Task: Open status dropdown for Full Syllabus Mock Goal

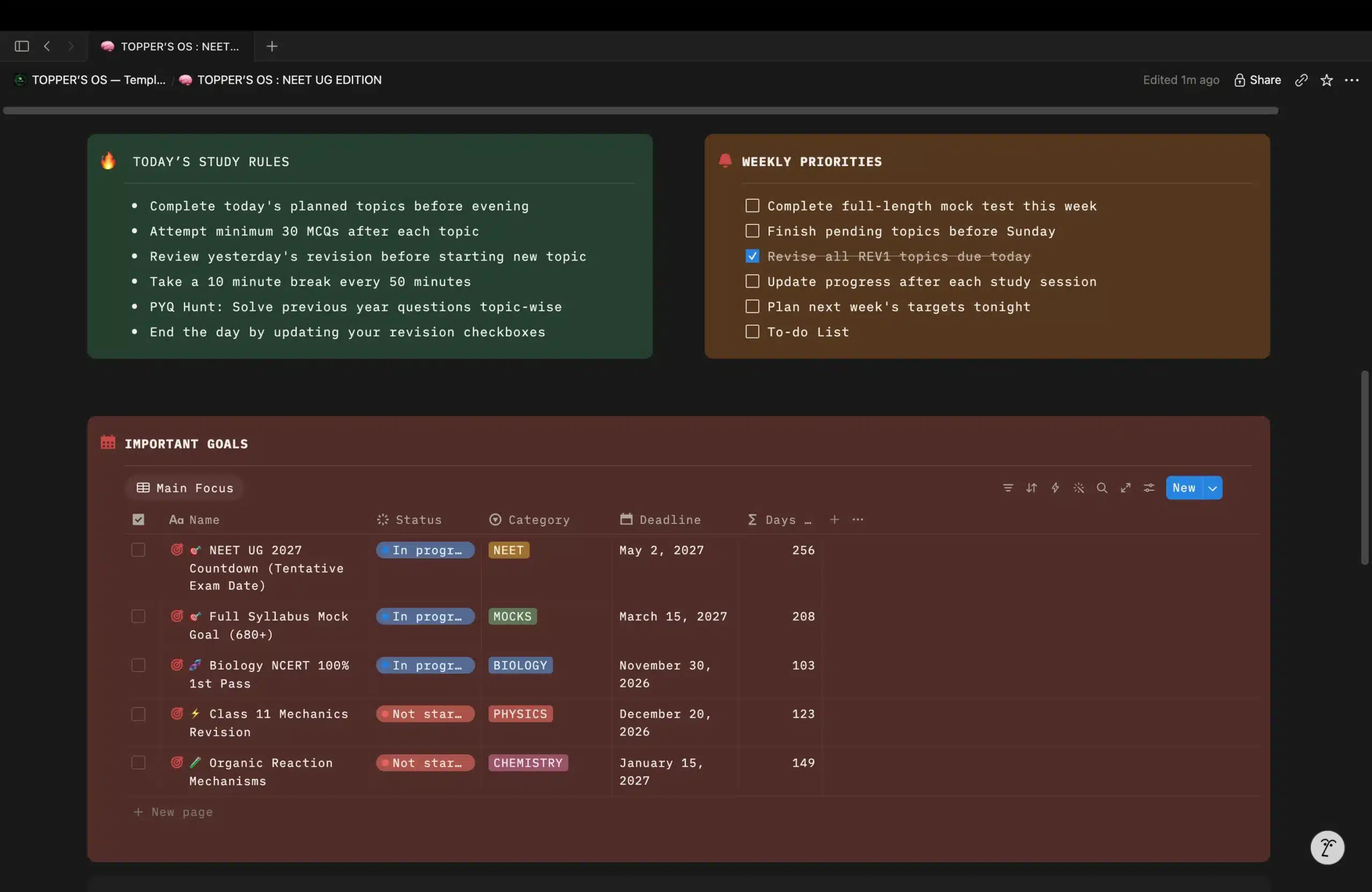Action: point(425,616)
